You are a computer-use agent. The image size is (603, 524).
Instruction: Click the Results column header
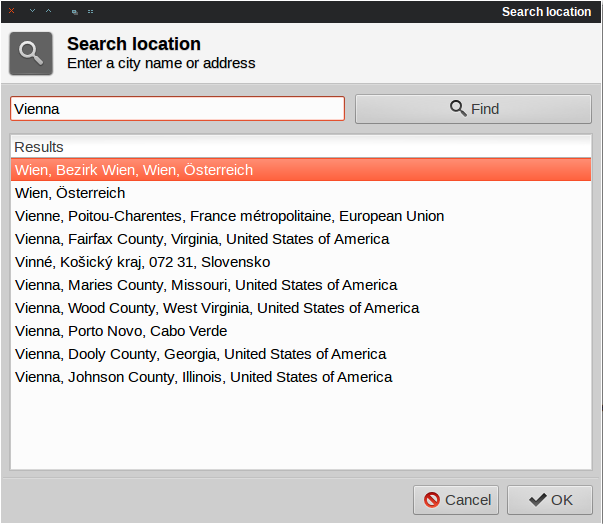301,147
